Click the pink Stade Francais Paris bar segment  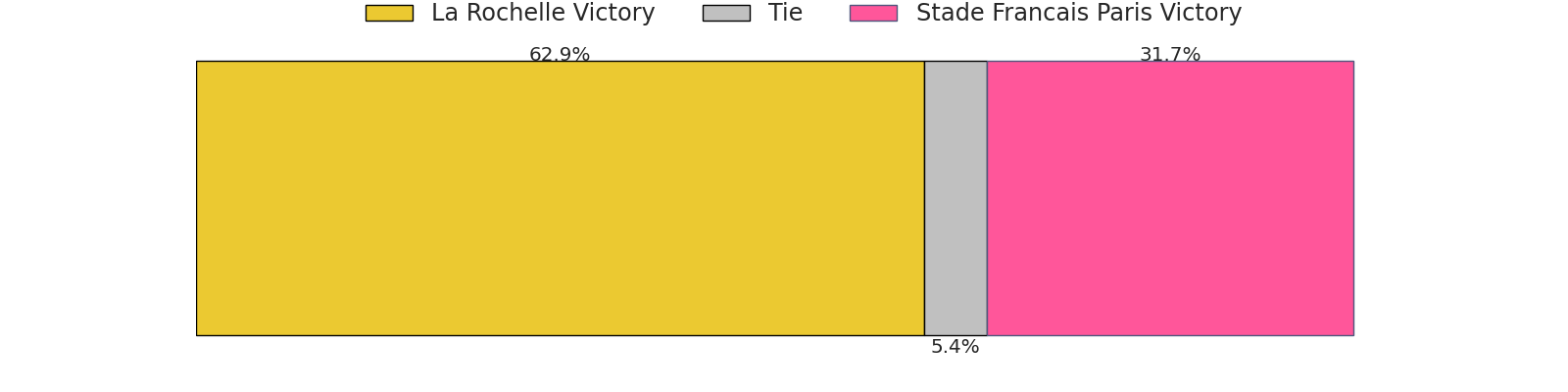coord(1170,198)
